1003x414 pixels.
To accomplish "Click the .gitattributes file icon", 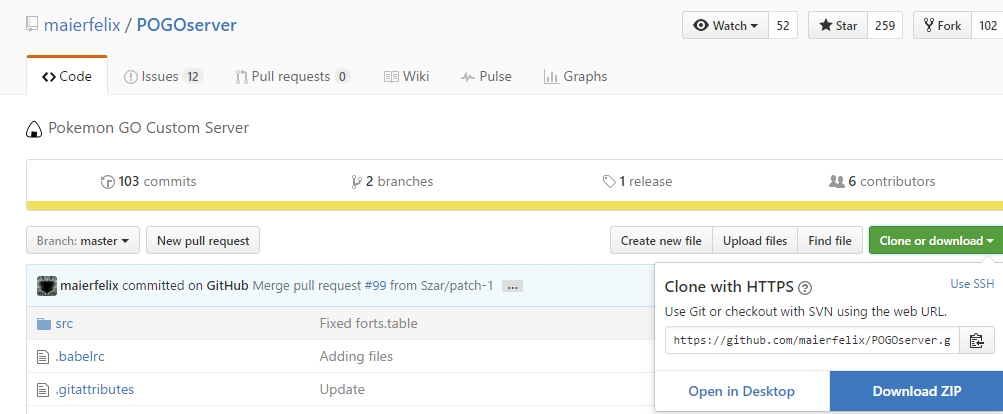I will (x=43, y=389).
